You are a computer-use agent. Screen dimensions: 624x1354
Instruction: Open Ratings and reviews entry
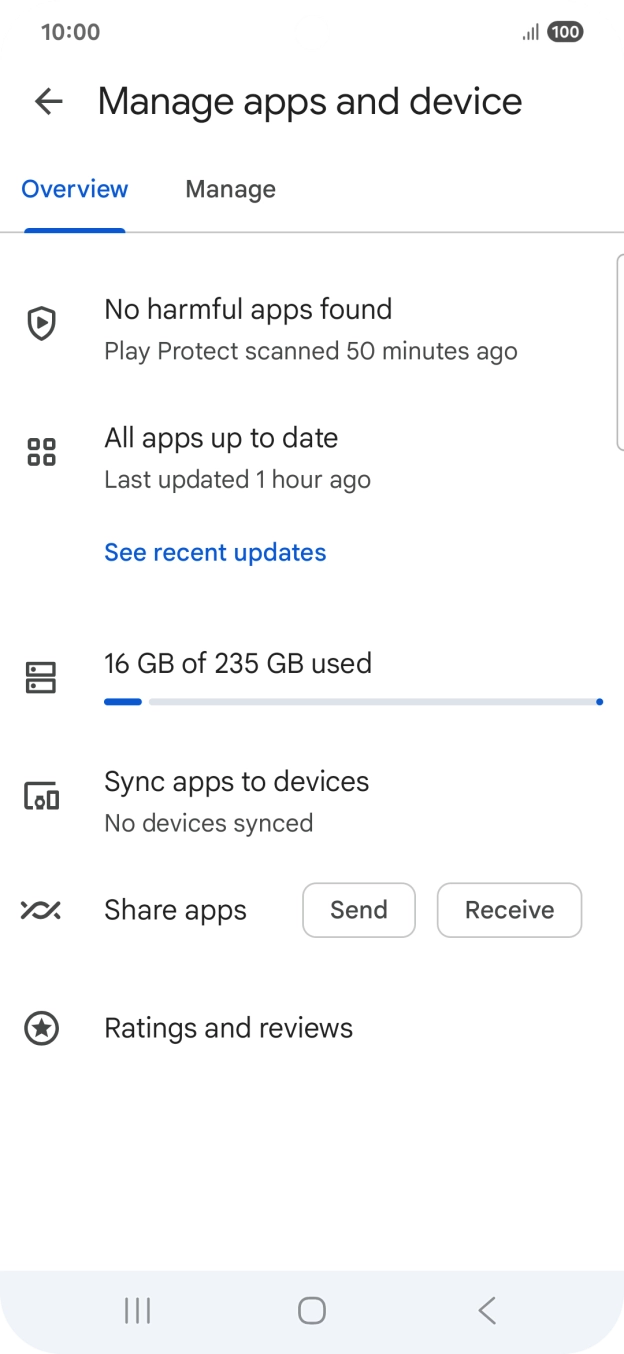pyautogui.click(x=229, y=1028)
